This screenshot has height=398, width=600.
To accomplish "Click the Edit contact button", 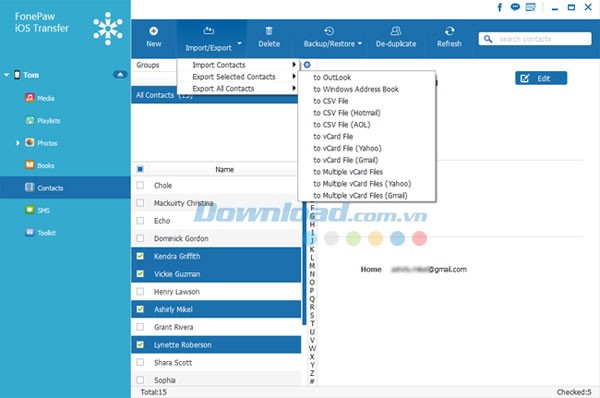I will coord(541,78).
